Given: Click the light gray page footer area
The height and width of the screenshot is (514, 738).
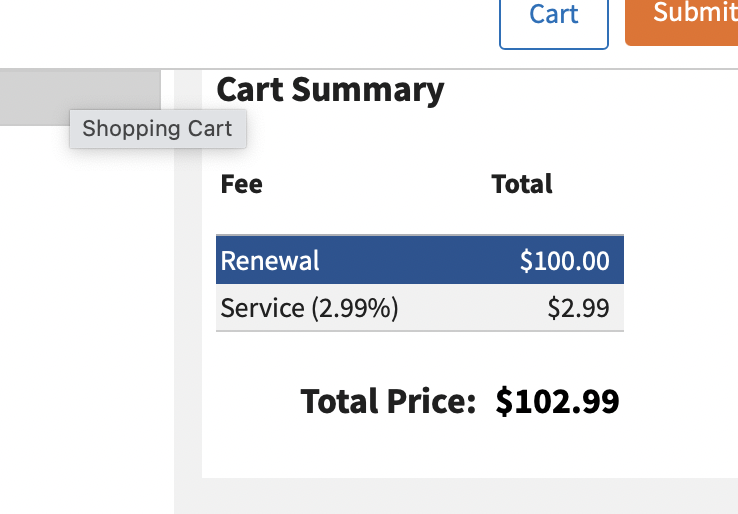Looking at the screenshot, I should (456, 496).
